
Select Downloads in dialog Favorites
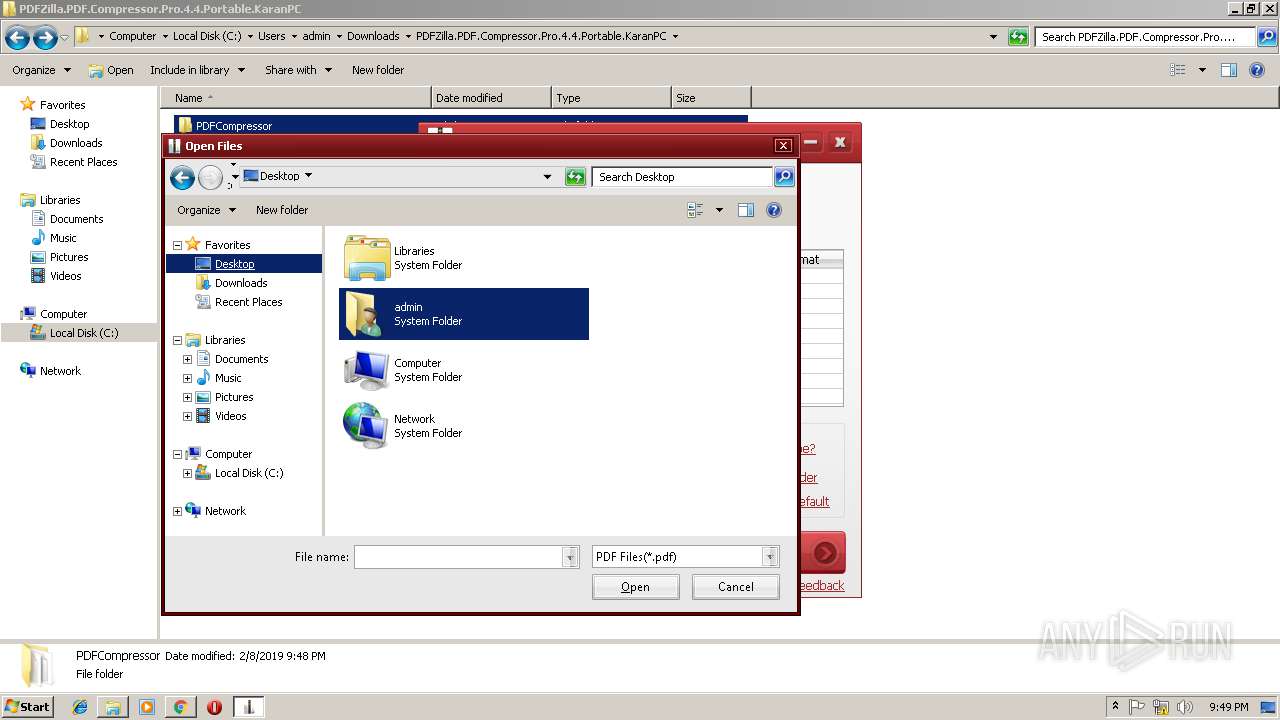[241, 283]
